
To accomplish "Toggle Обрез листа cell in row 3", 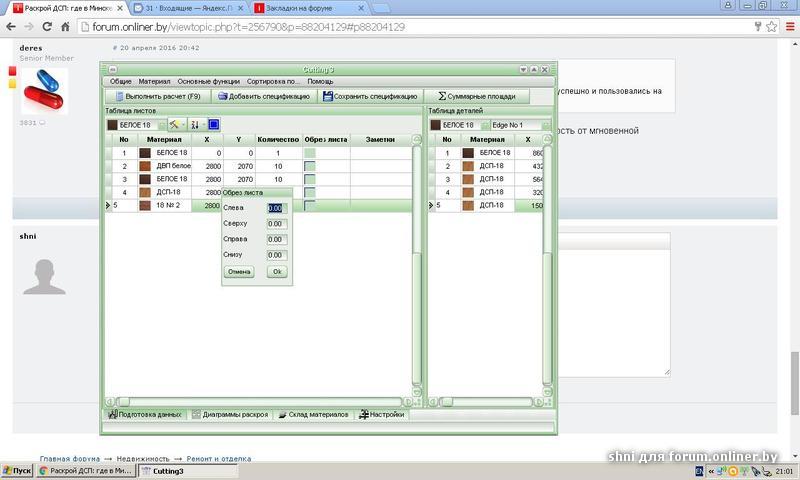I will coord(310,179).
